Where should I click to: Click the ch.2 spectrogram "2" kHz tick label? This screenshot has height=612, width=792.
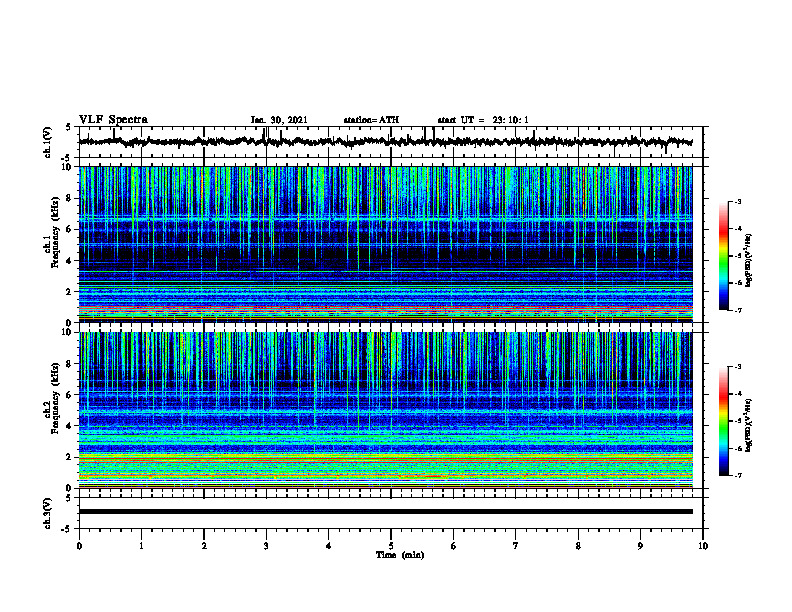pos(69,457)
